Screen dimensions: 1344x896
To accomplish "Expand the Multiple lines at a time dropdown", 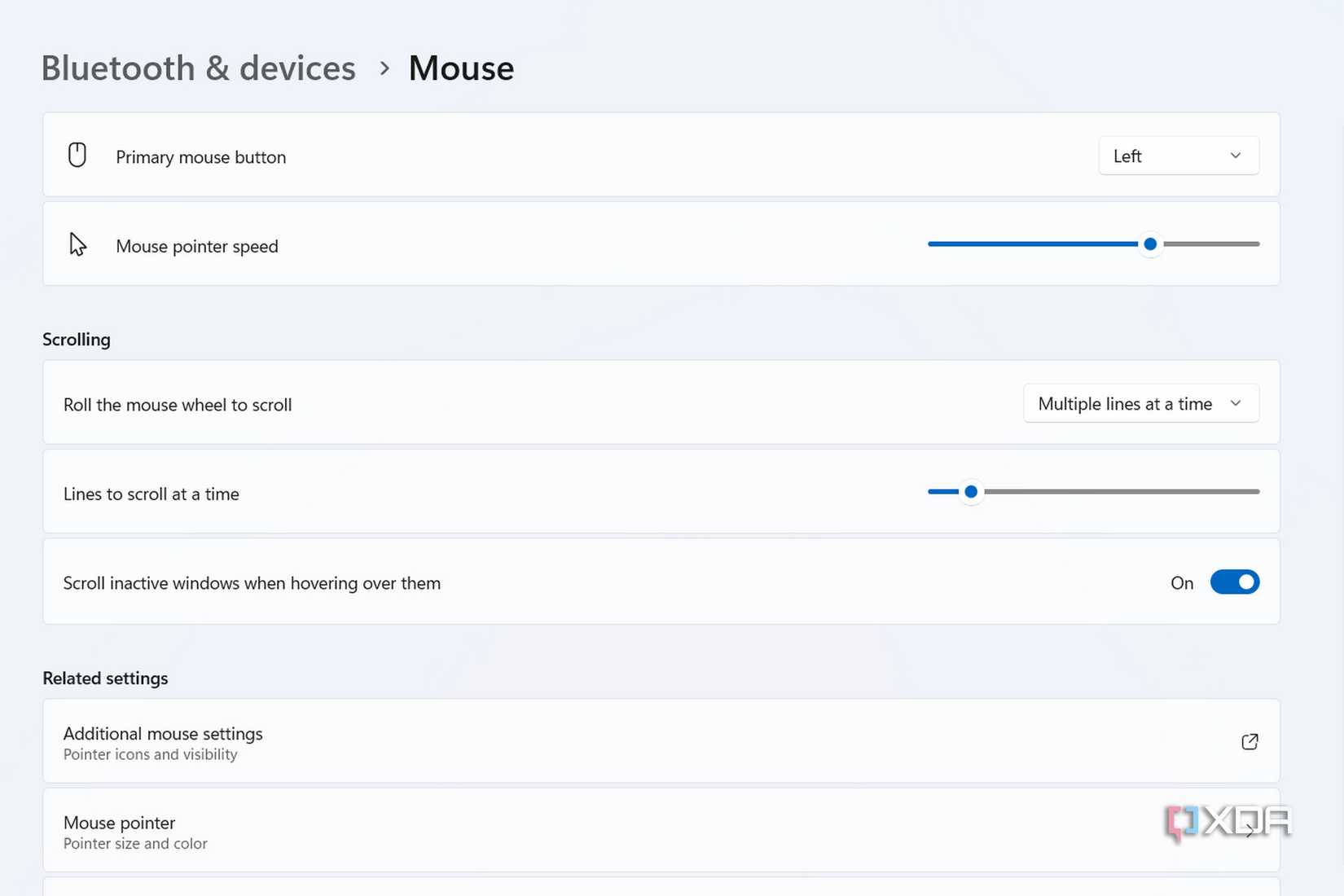I will click(x=1141, y=403).
